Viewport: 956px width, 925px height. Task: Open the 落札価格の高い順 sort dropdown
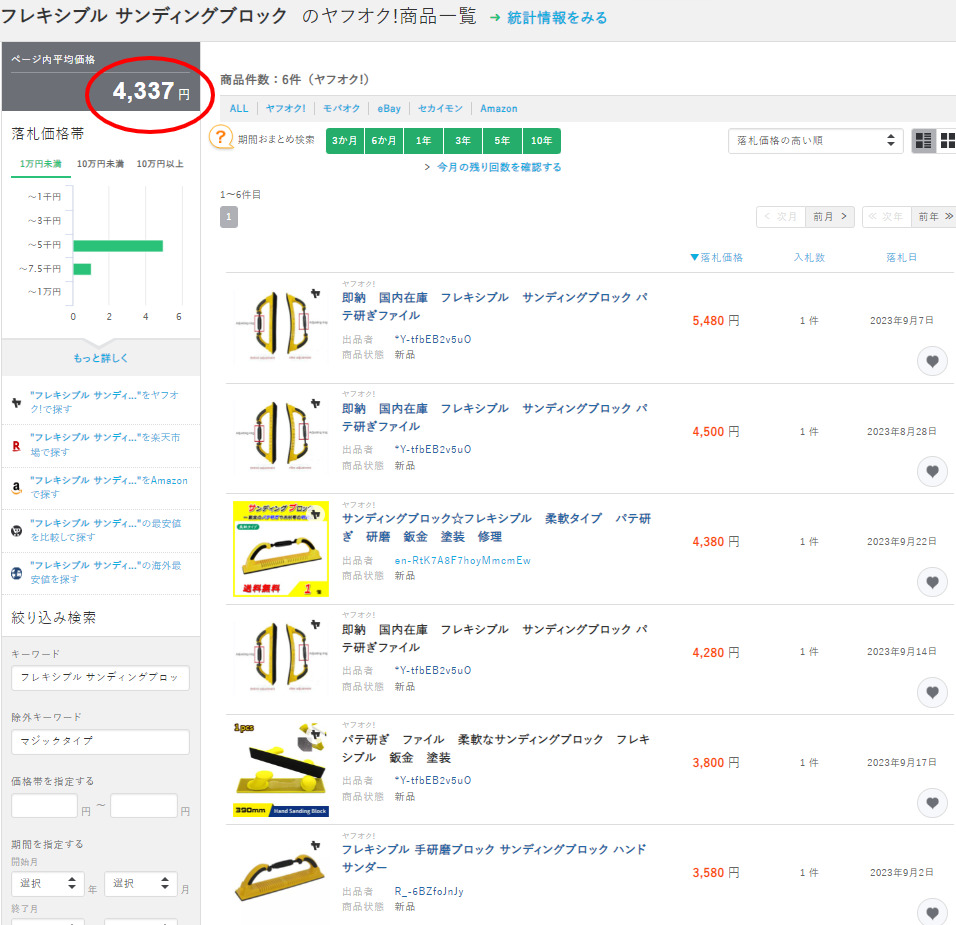pos(815,141)
